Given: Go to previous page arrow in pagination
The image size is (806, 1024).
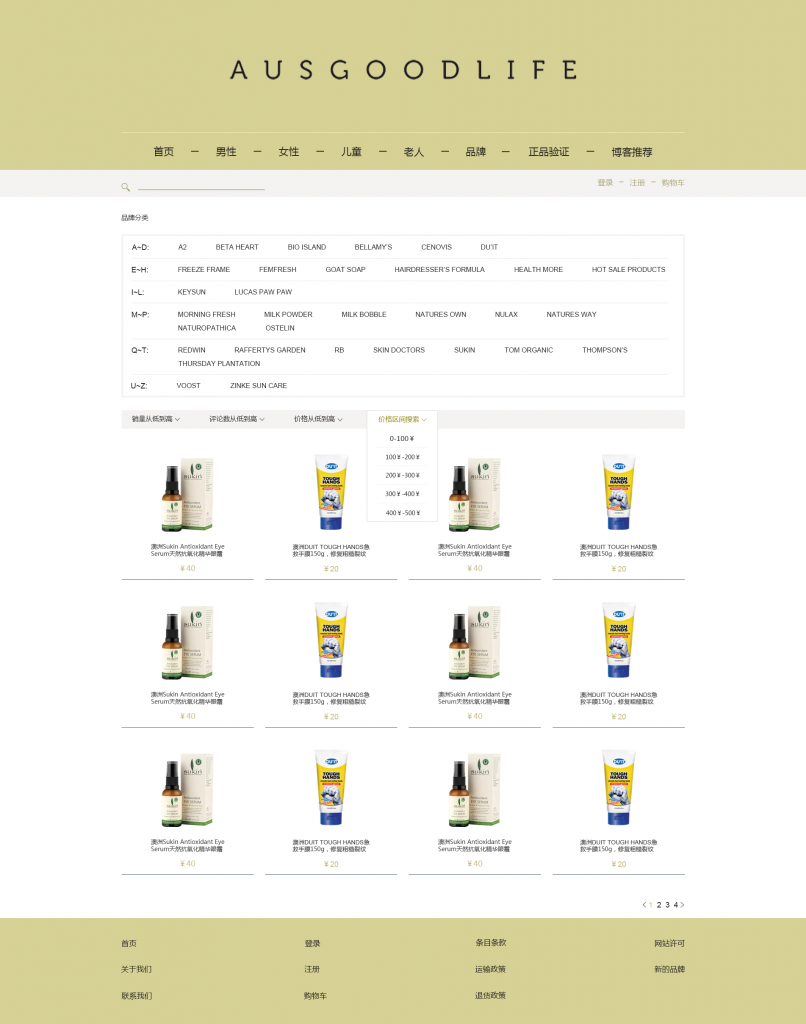Looking at the screenshot, I should click(644, 904).
